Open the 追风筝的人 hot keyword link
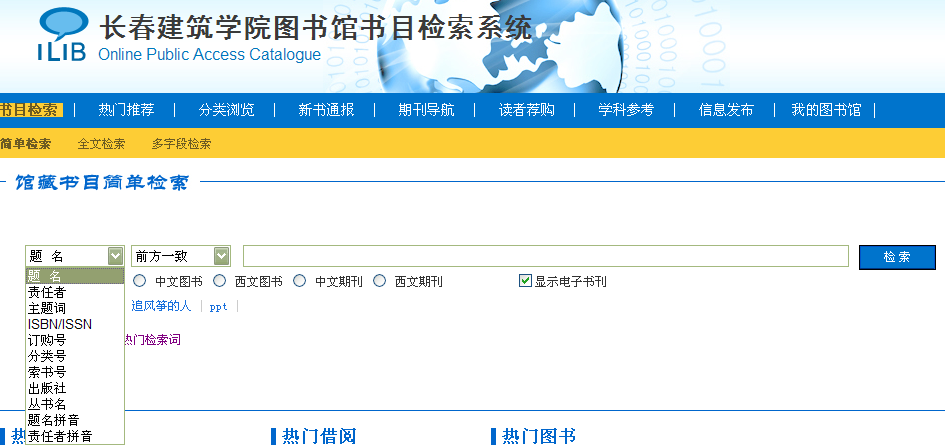 tap(161, 306)
